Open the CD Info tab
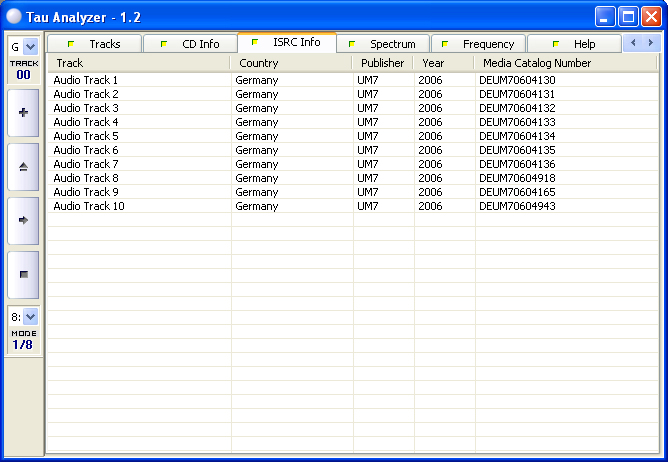 pyautogui.click(x=190, y=44)
